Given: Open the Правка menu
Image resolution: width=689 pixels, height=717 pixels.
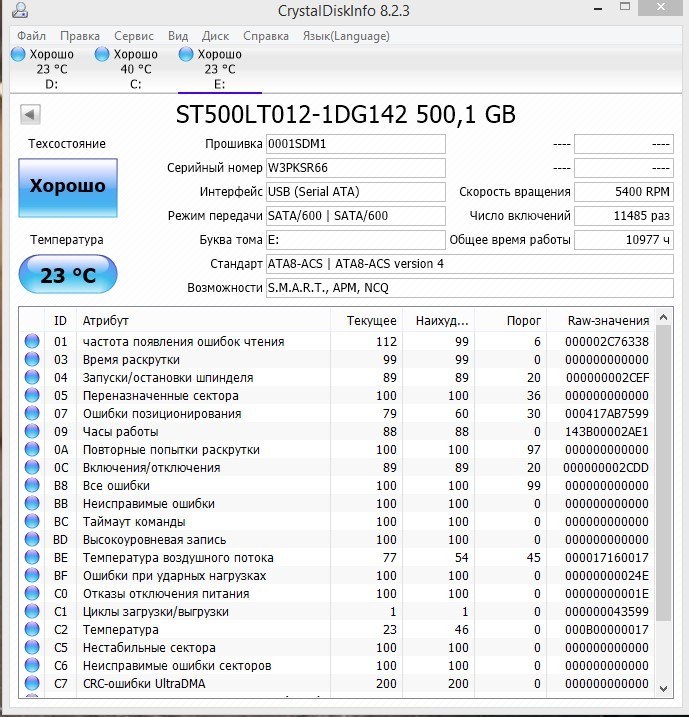Looking at the screenshot, I should click(x=80, y=36).
